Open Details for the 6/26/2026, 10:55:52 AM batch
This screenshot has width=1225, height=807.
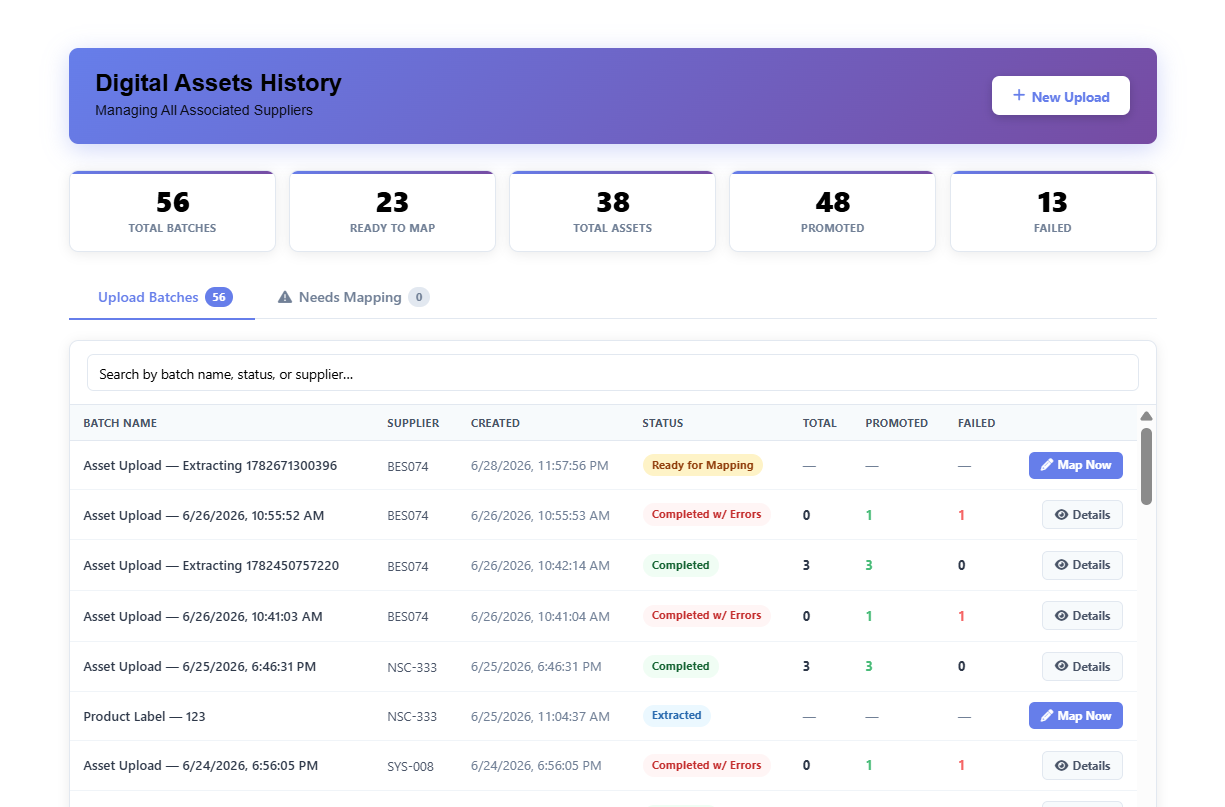point(1082,515)
